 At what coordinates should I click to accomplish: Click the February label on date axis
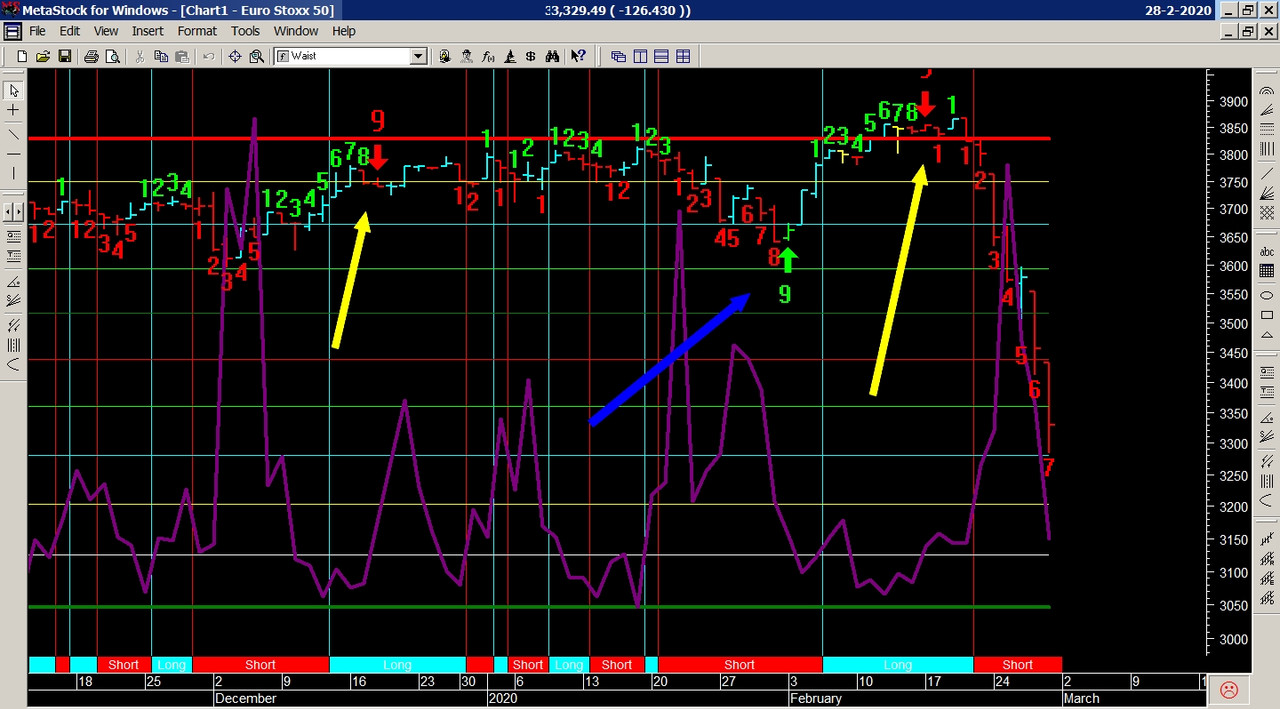pos(815,698)
